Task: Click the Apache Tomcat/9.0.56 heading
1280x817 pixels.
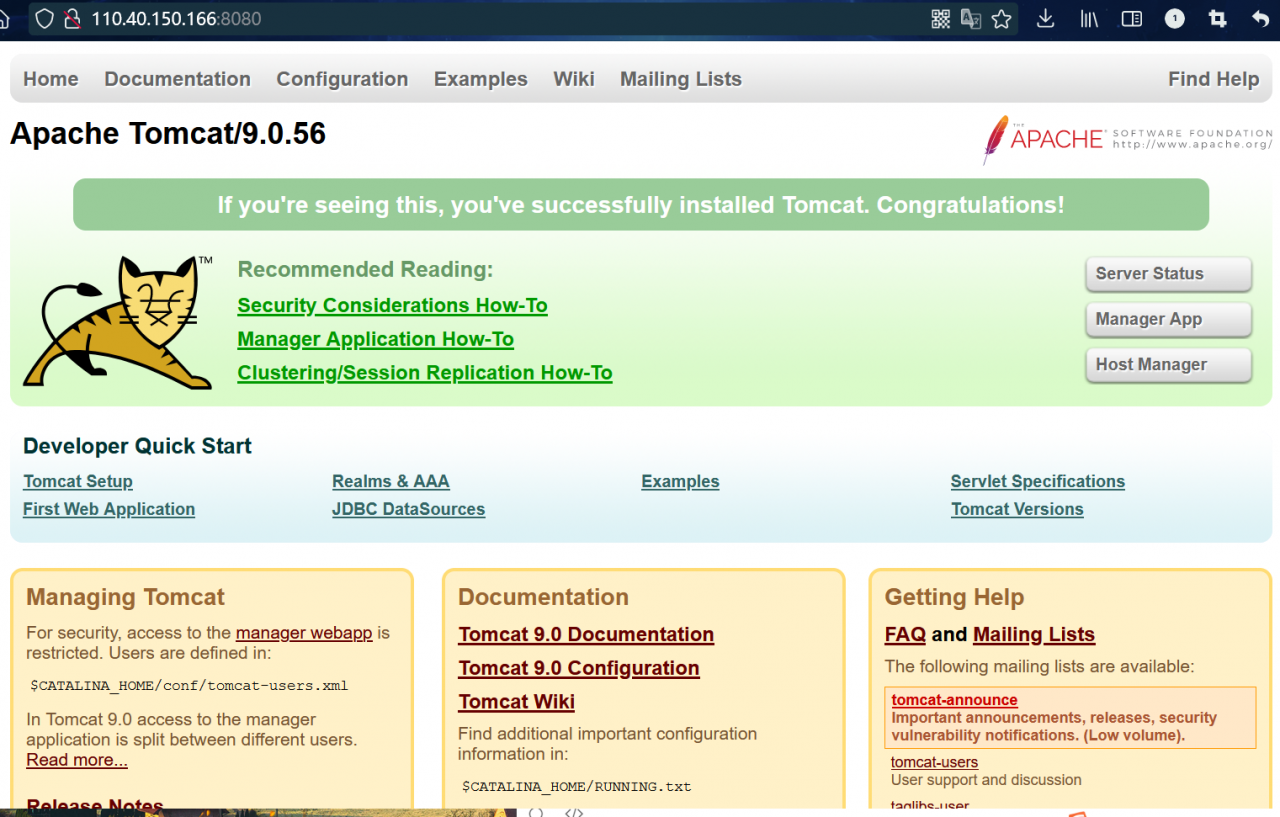Action: [x=168, y=134]
